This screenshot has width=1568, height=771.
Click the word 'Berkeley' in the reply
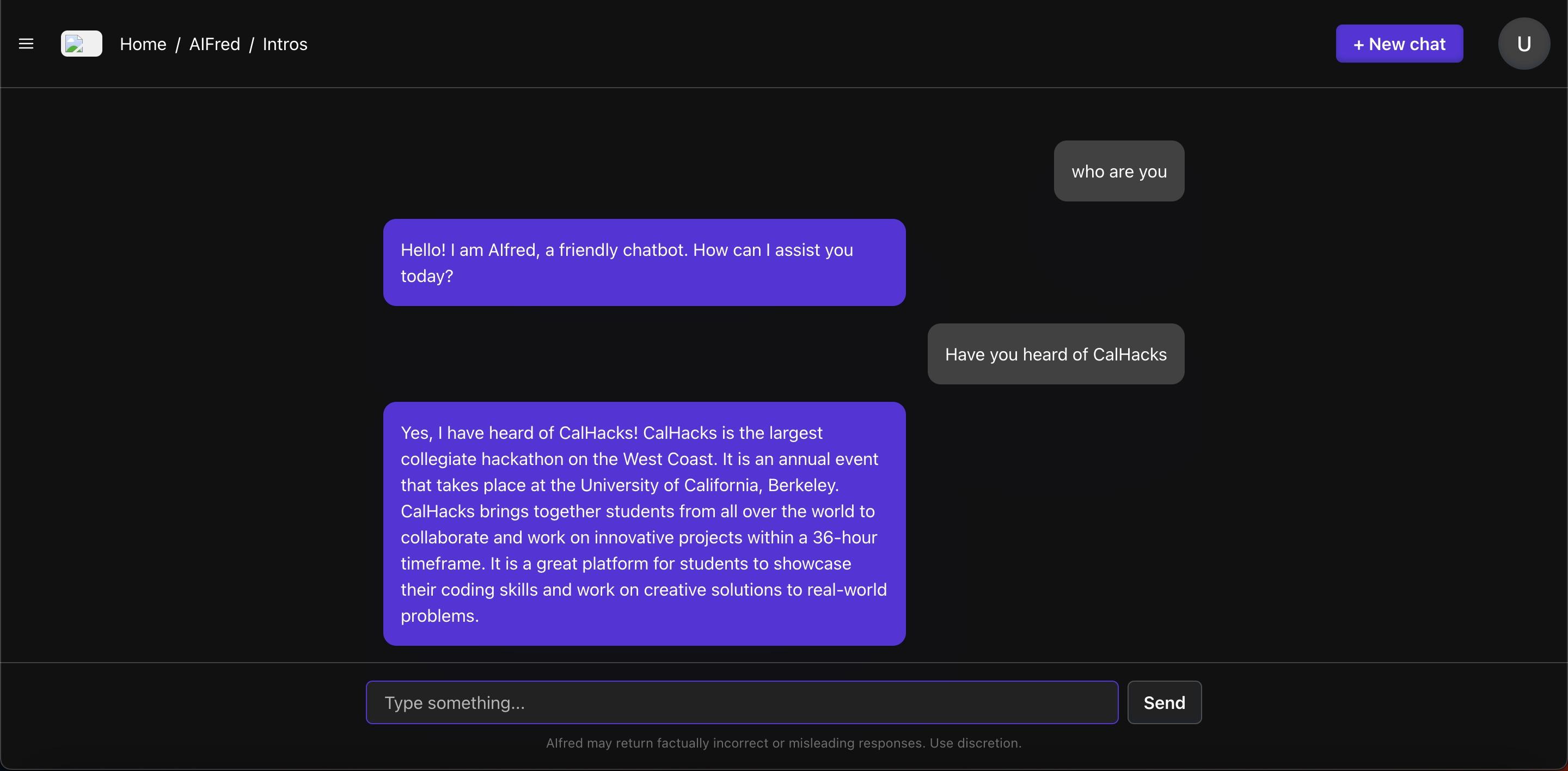tap(803, 485)
